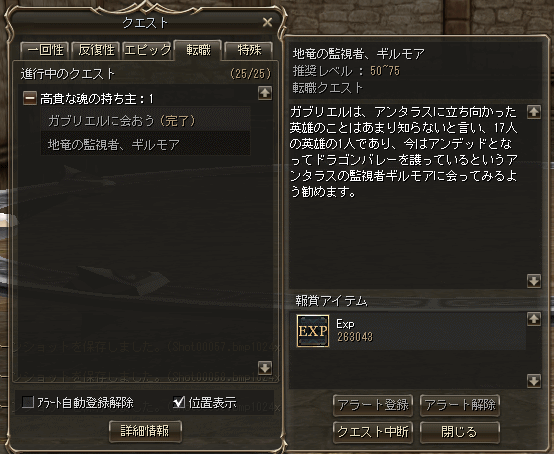
Task: Open the 特殊 quest tab
Action: [x=249, y=50]
